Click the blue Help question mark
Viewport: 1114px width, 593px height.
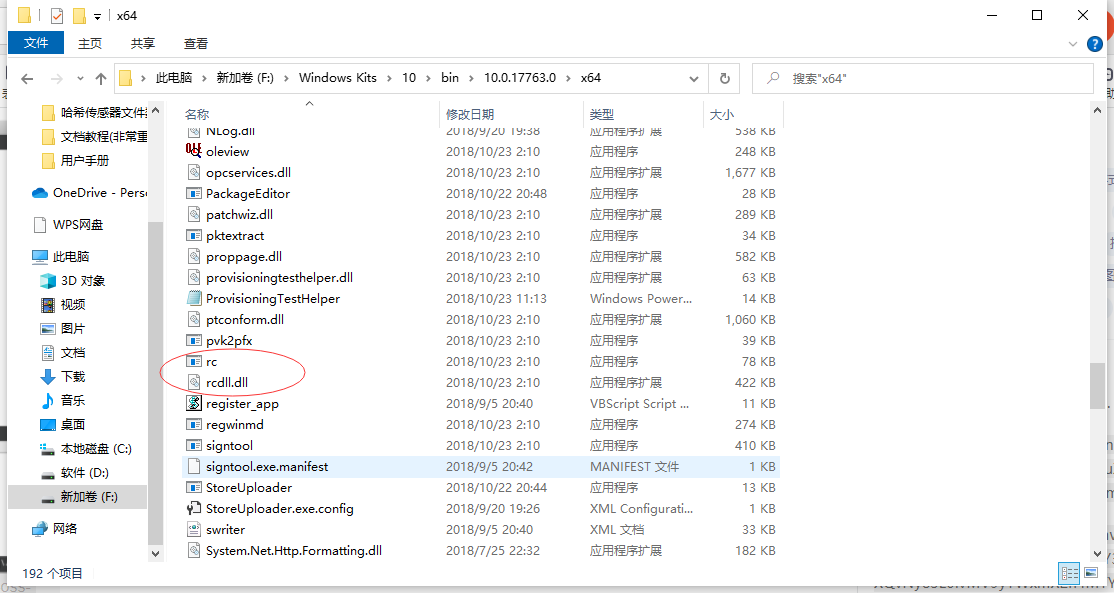pyautogui.click(x=1095, y=43)
